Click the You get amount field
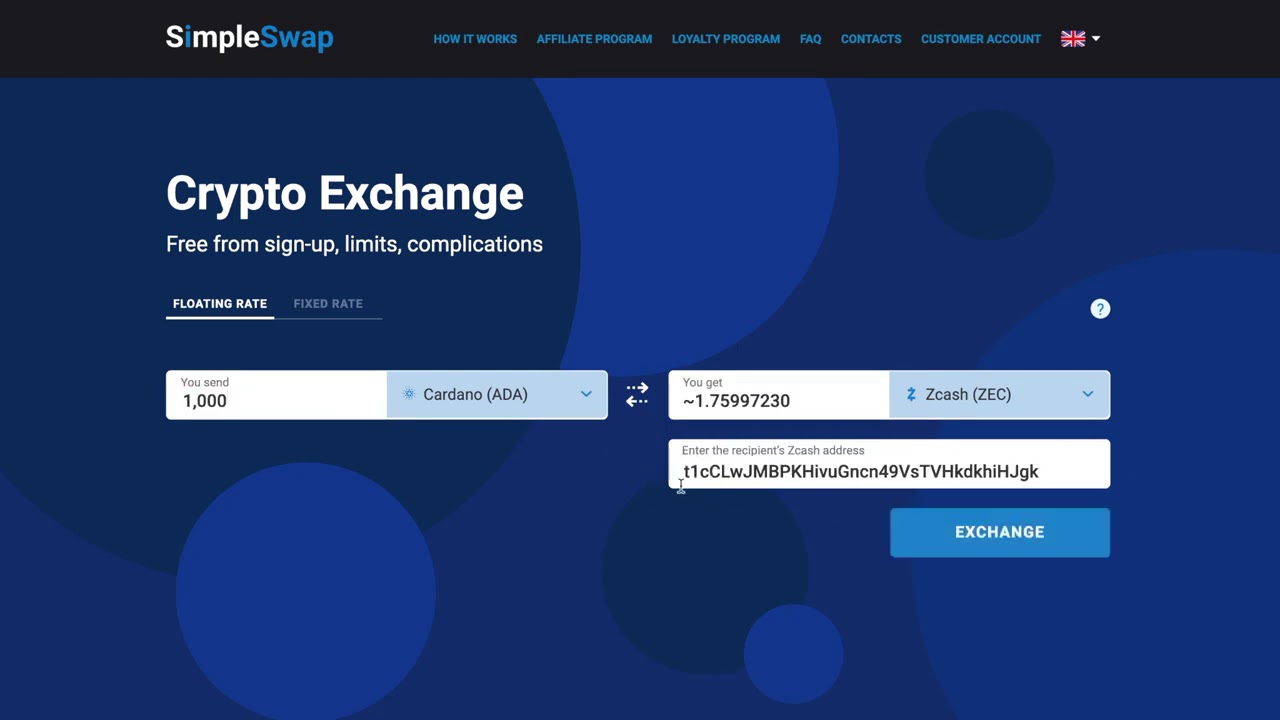Image resolution: width=1280 pixels, height=720 pixels. tap(778, 395)
